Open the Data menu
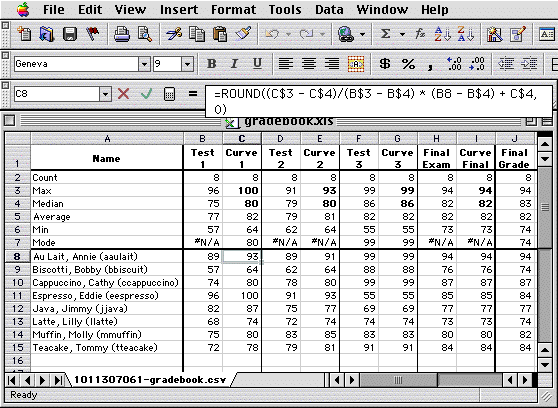 329,10
